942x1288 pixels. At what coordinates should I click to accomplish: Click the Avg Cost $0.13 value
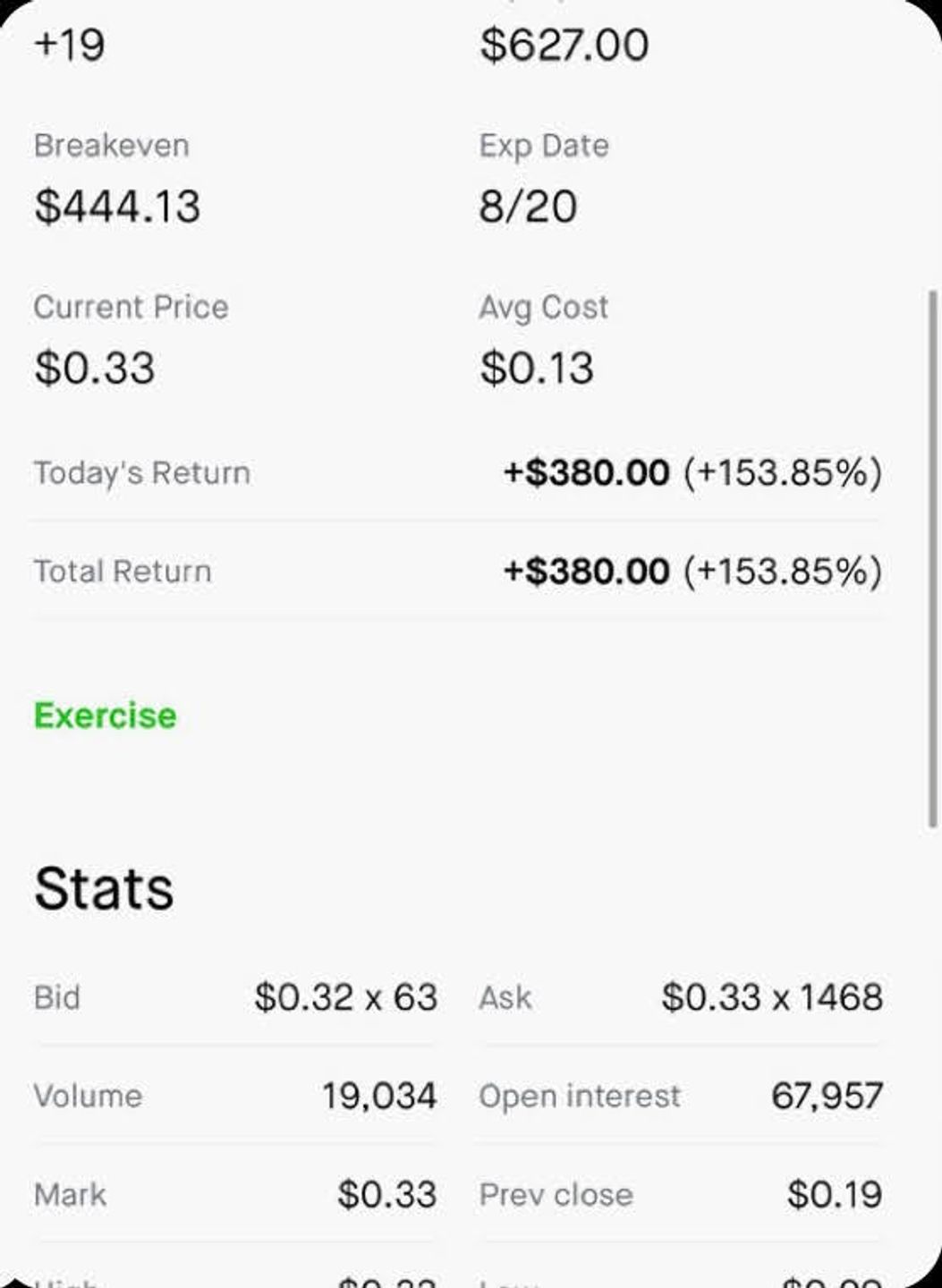pyautogui.click(x=537, y=368)
